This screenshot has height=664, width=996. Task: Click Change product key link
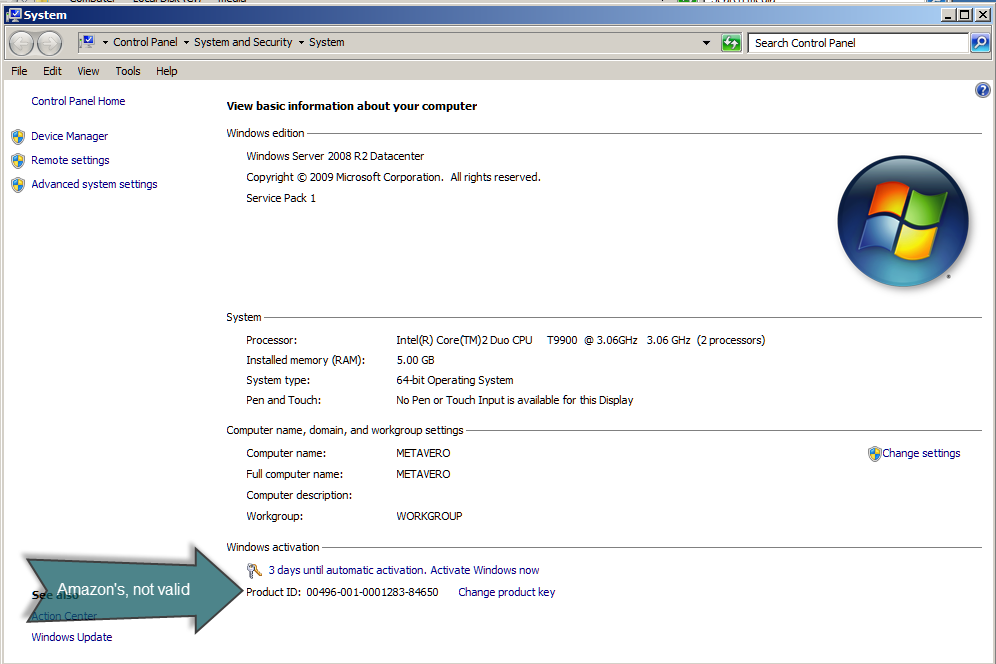click(x=506, y=592)
